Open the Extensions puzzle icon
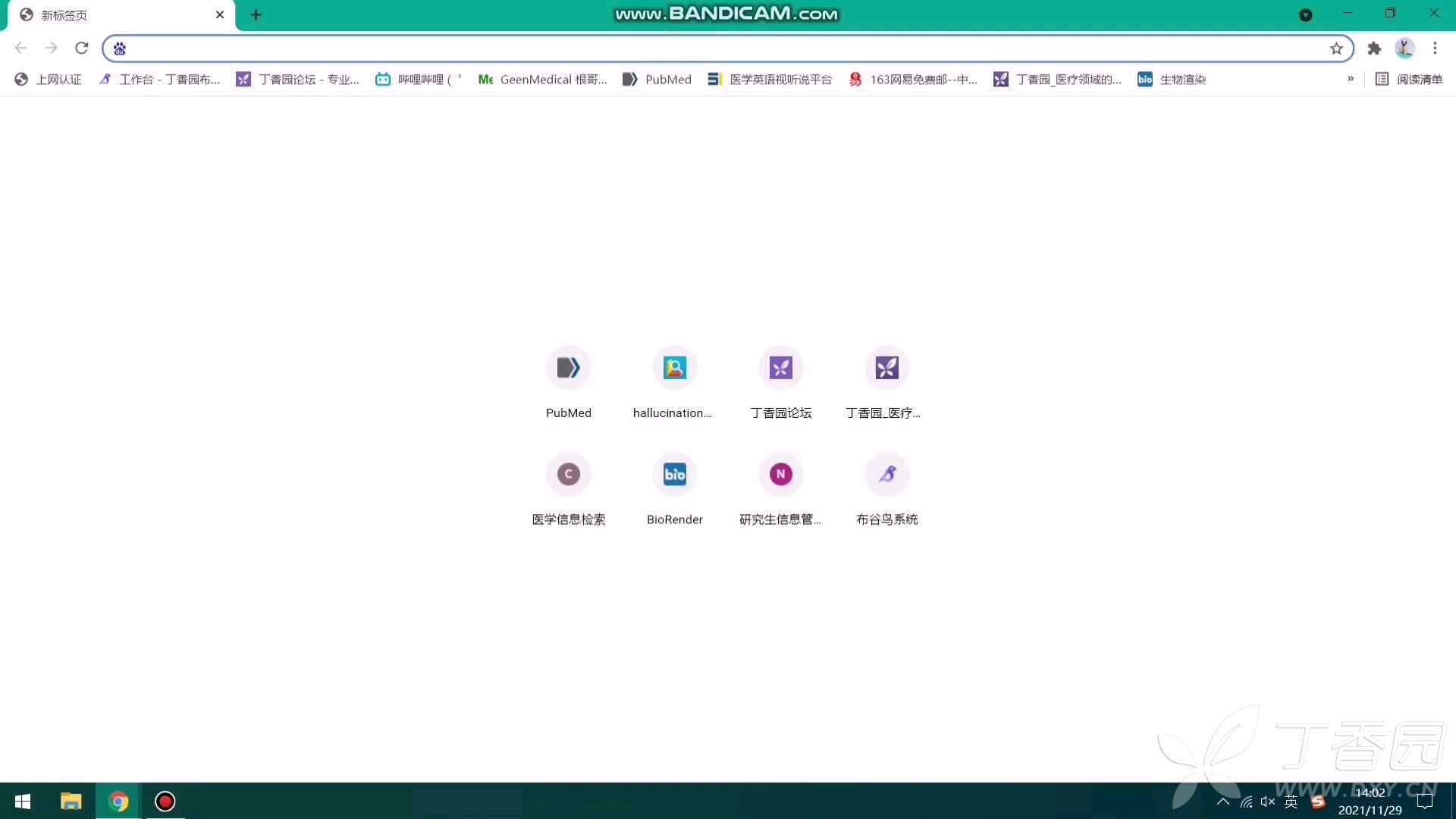The image size is (1456, 819). pyautogui.click(x=1374, y=49)
